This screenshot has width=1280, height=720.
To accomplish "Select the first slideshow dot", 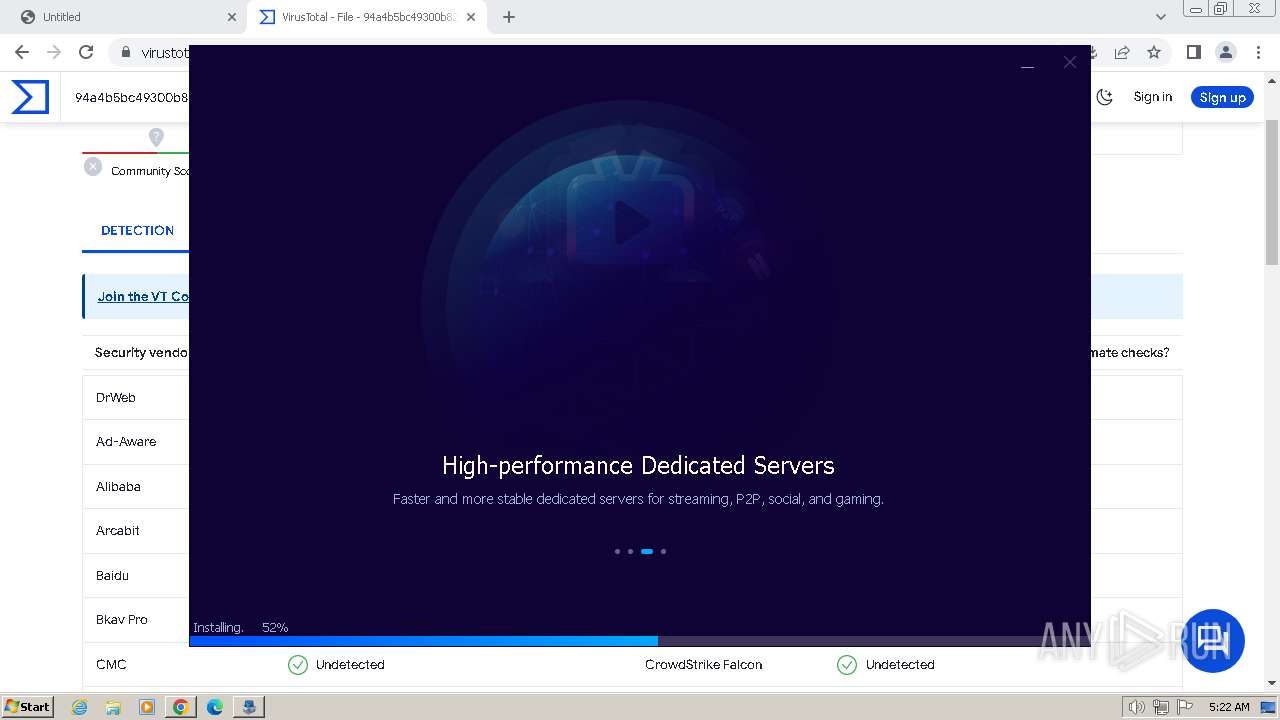I will tap(617, 551).
